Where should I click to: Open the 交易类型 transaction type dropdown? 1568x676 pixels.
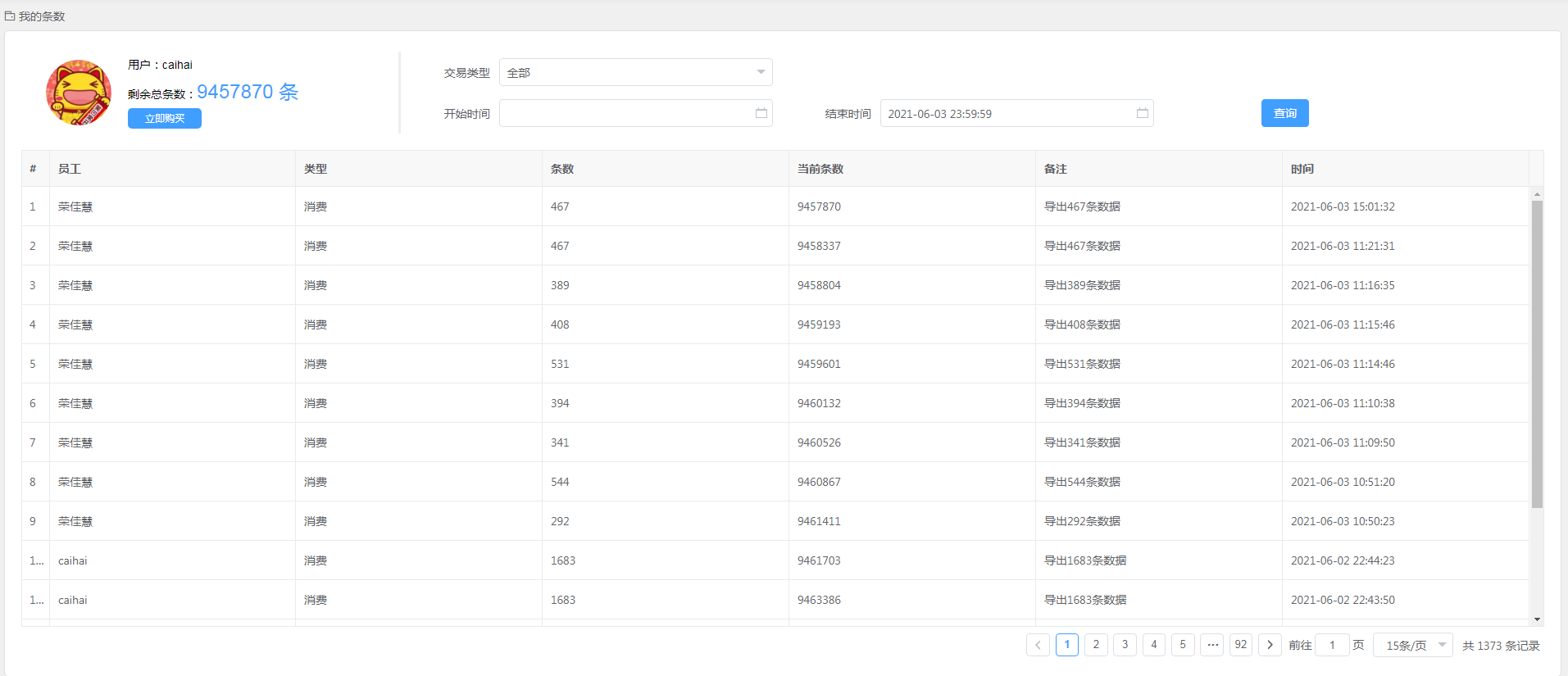point(635,73)
